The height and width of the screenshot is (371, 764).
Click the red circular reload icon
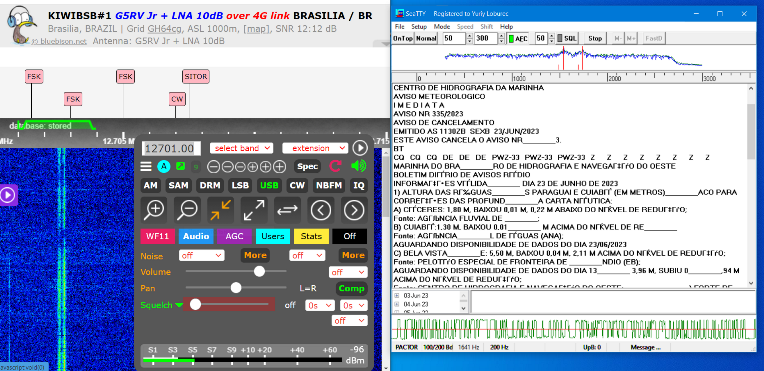[x=335, y=166]
